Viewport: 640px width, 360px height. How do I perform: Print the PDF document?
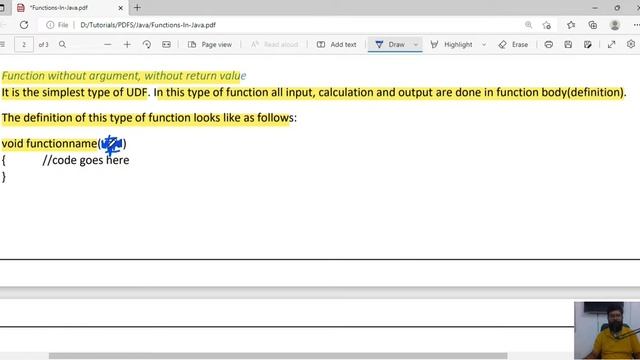[549, 44]
